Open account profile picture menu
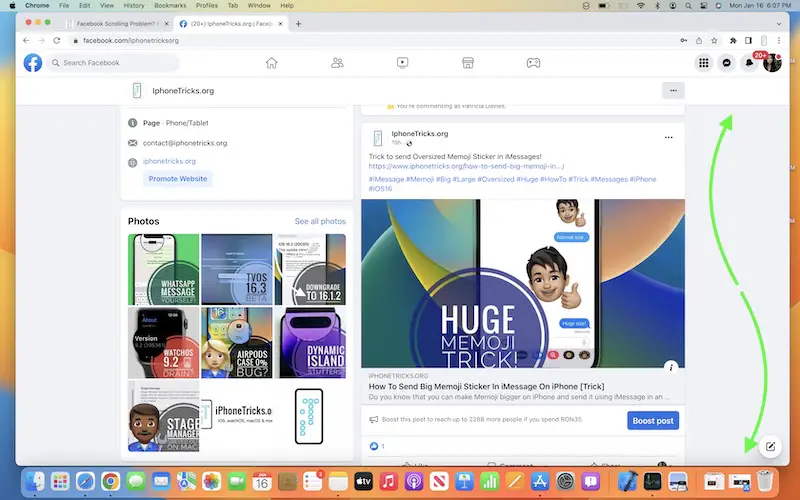800x500 pixels. tap(772, 63)
